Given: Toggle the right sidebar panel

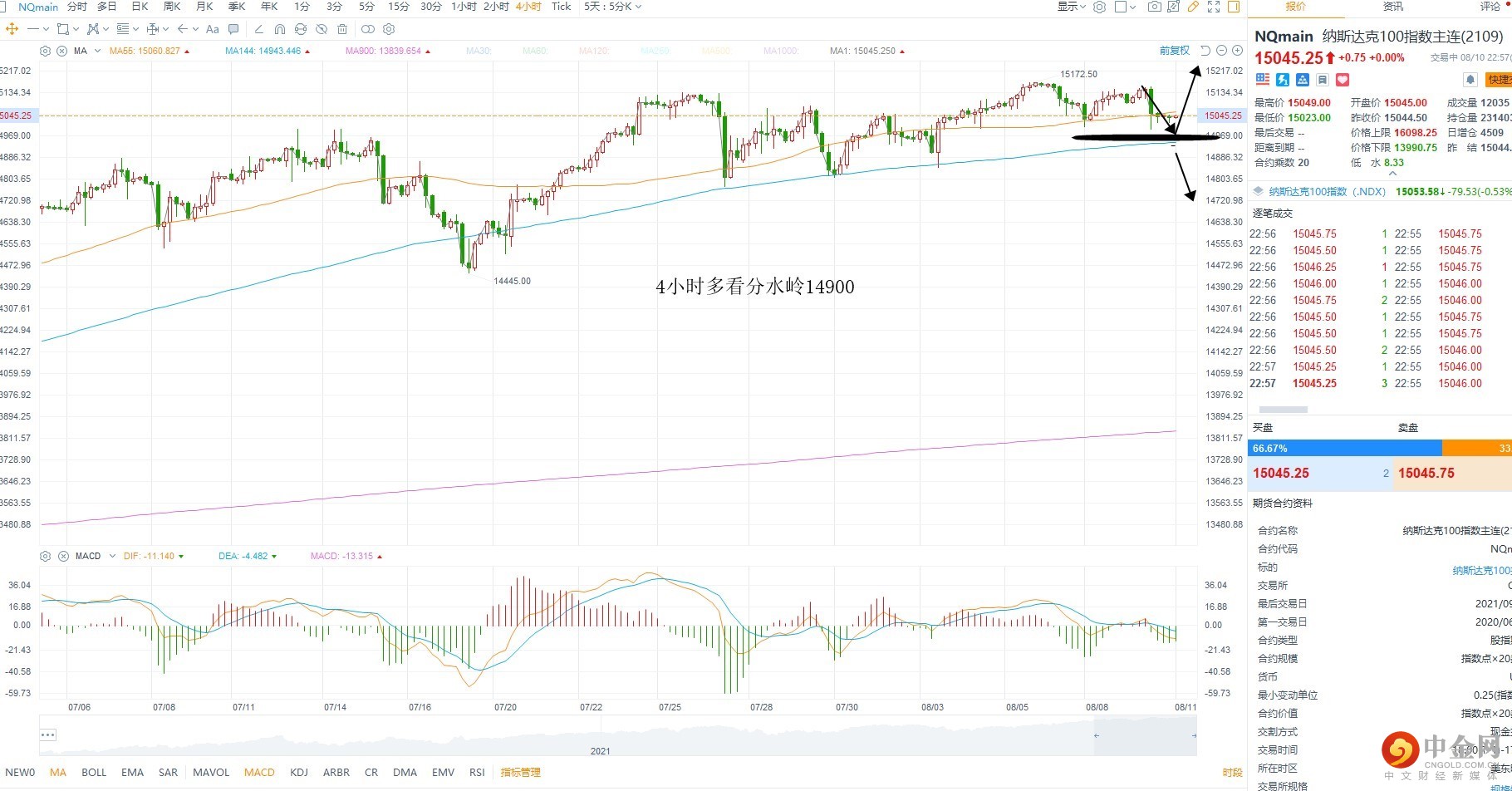Looking at the screenshot, I should (x=1234, y=7).
